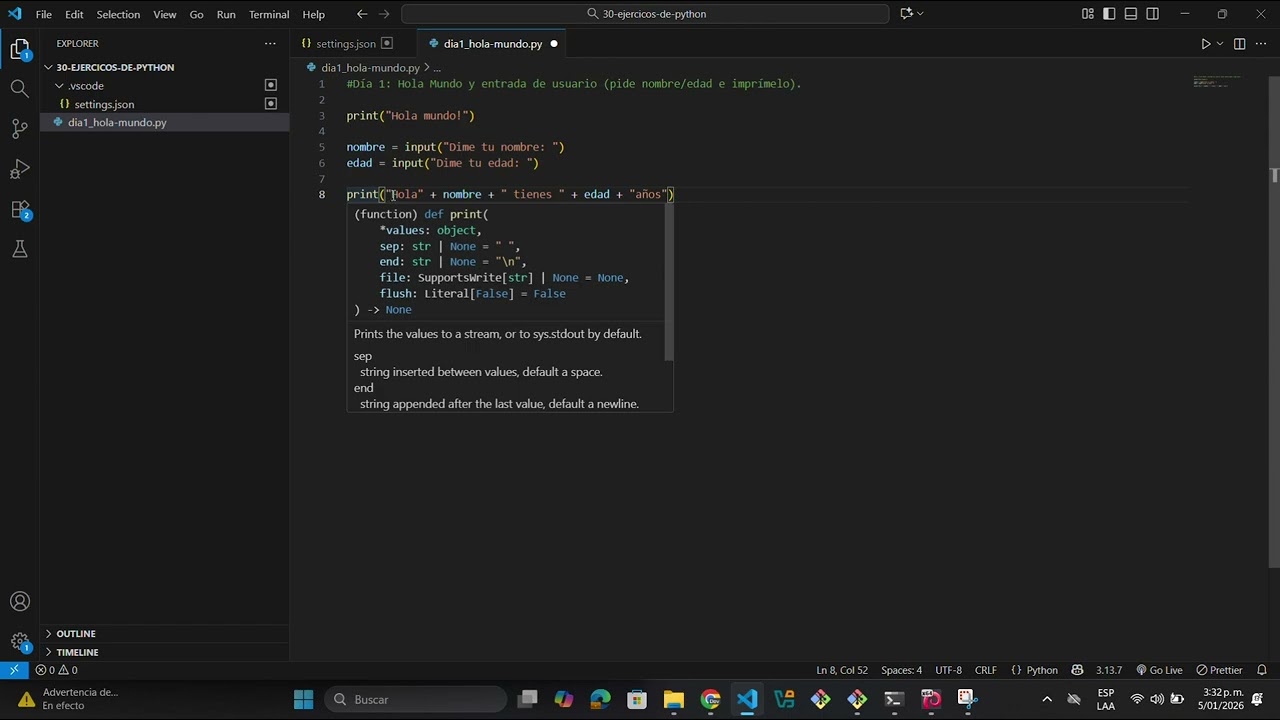
Task: Open the Copilot dropdown chevron
Action: coord(920,14)
